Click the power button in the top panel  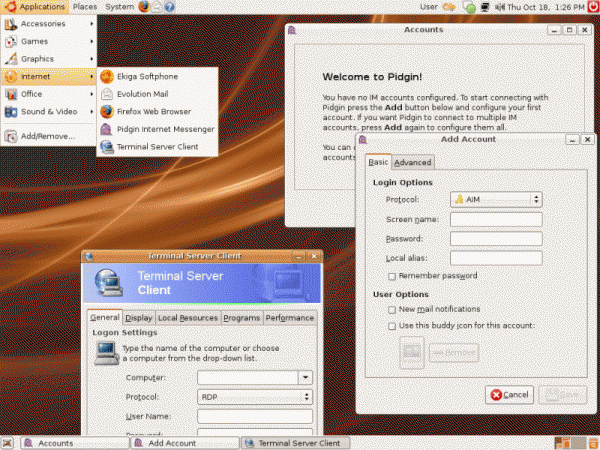click(593, 7)
